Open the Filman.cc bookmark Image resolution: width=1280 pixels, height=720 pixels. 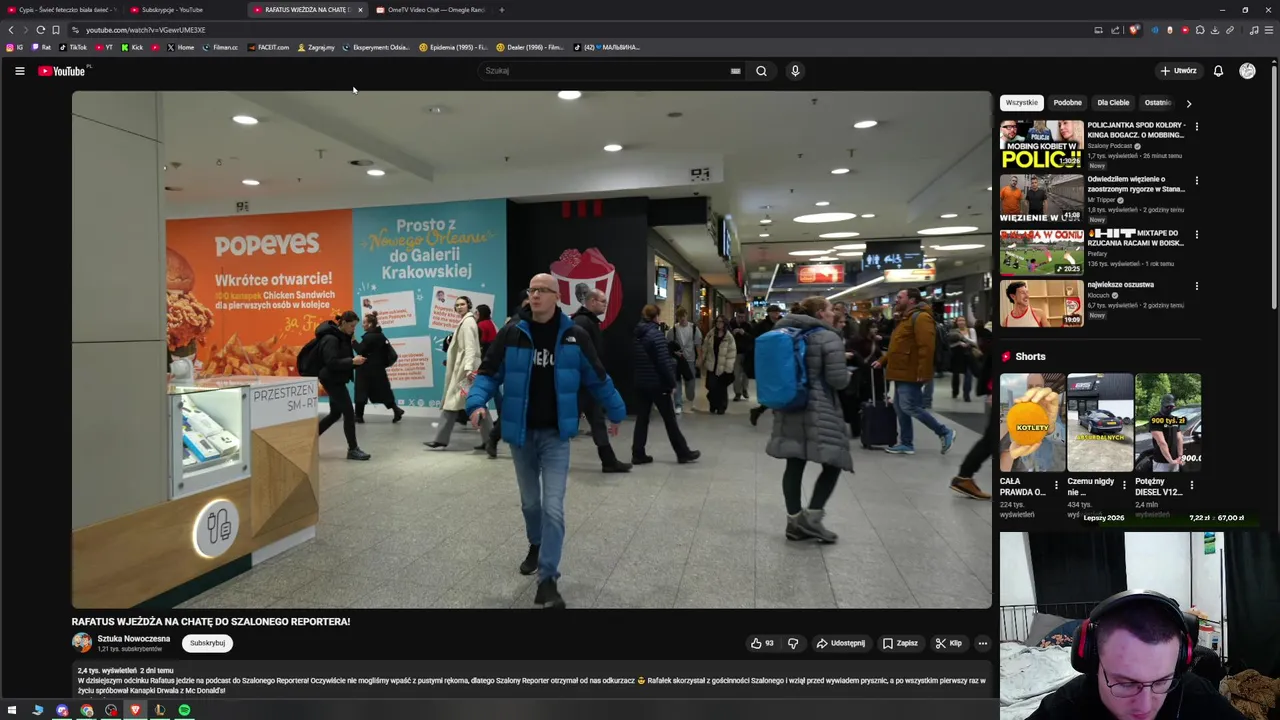coord(220,47)
